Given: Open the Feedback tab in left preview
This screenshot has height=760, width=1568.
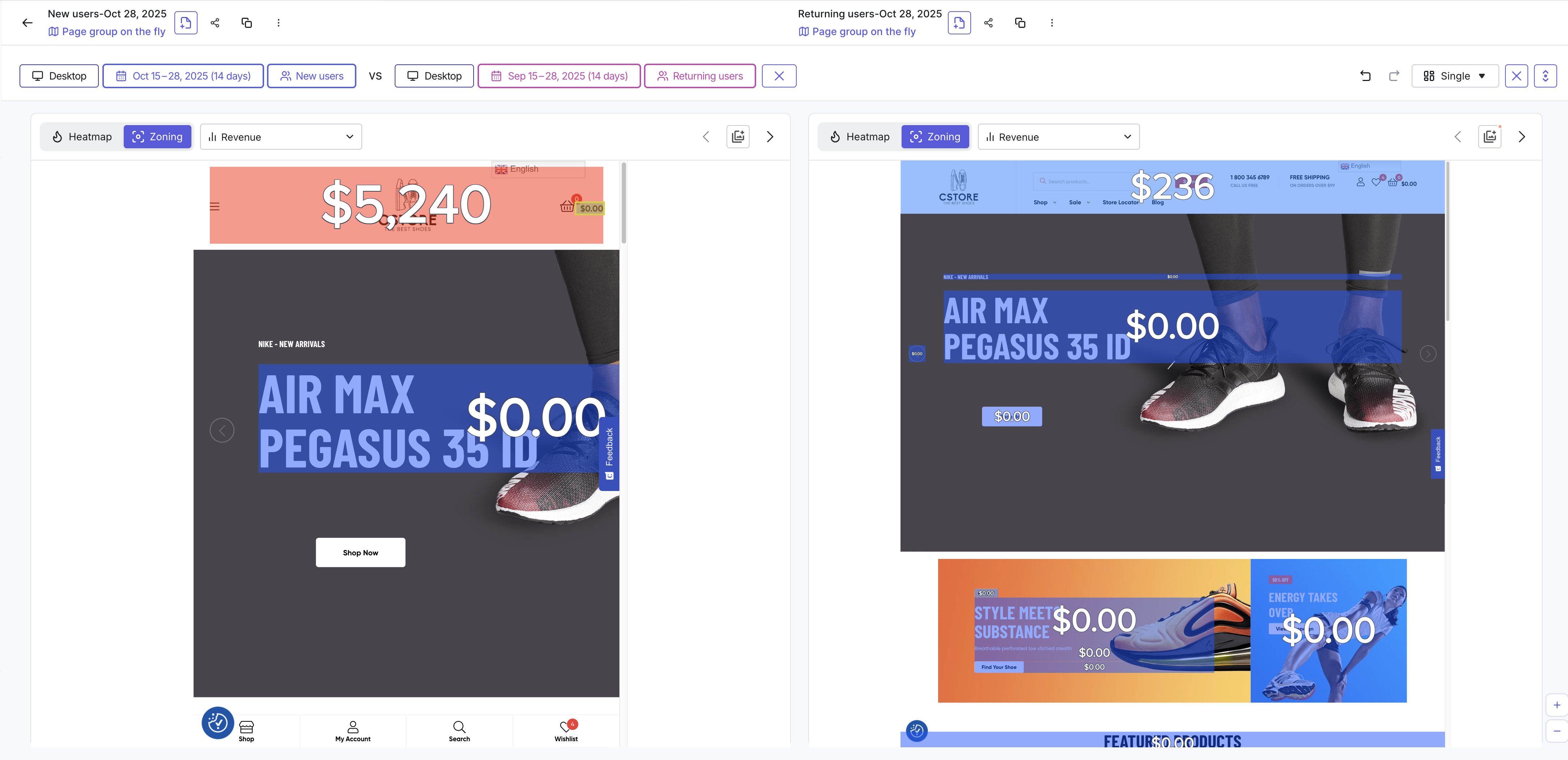Looking at the screenshot, I should pos(609,454).
